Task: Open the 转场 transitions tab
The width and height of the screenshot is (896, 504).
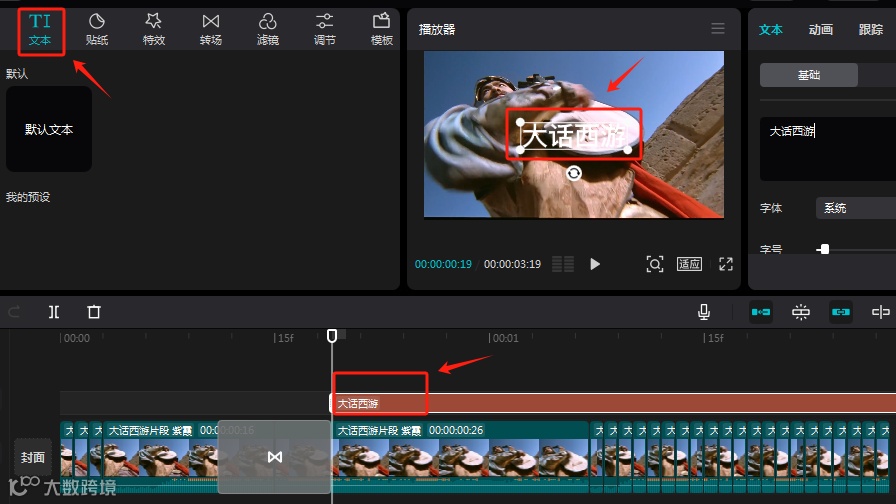Action: click(x=211, y=30)
